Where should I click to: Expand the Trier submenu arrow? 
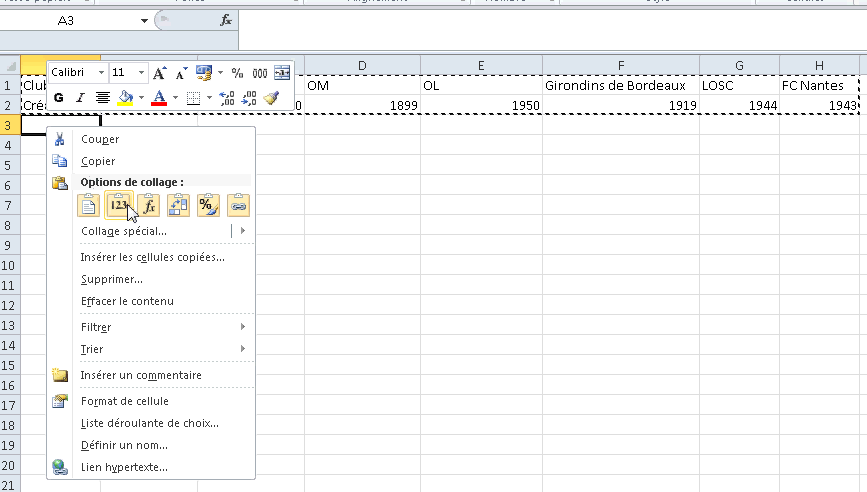243,349
